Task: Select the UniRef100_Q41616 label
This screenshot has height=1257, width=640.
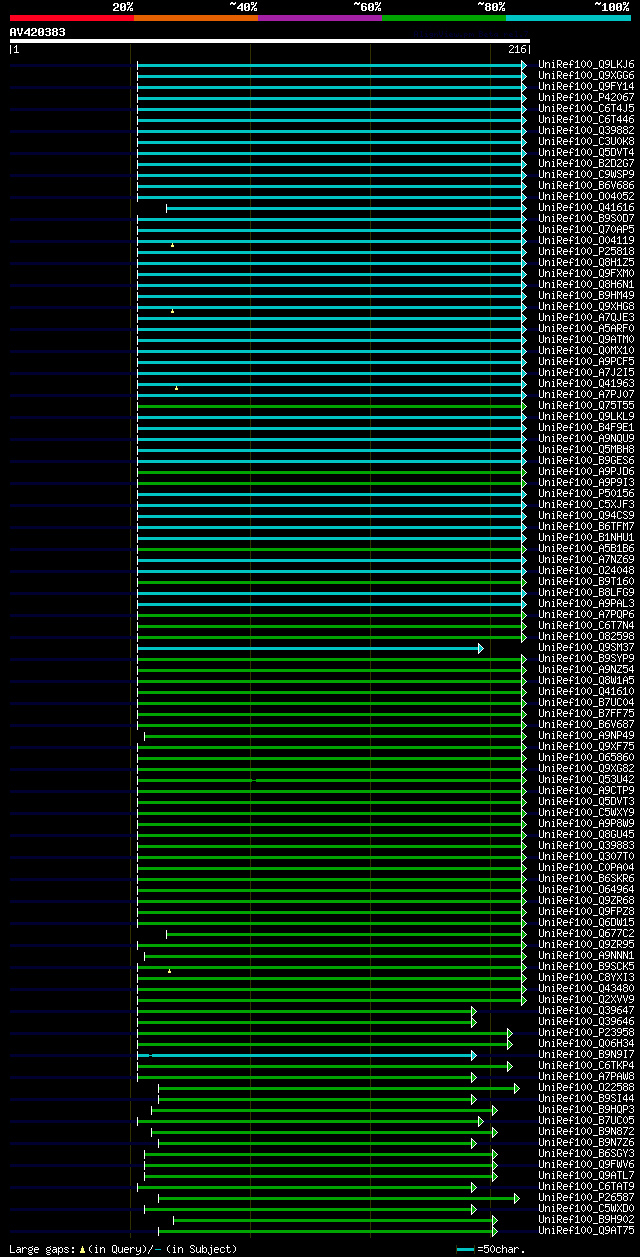Action: point(586,207)
